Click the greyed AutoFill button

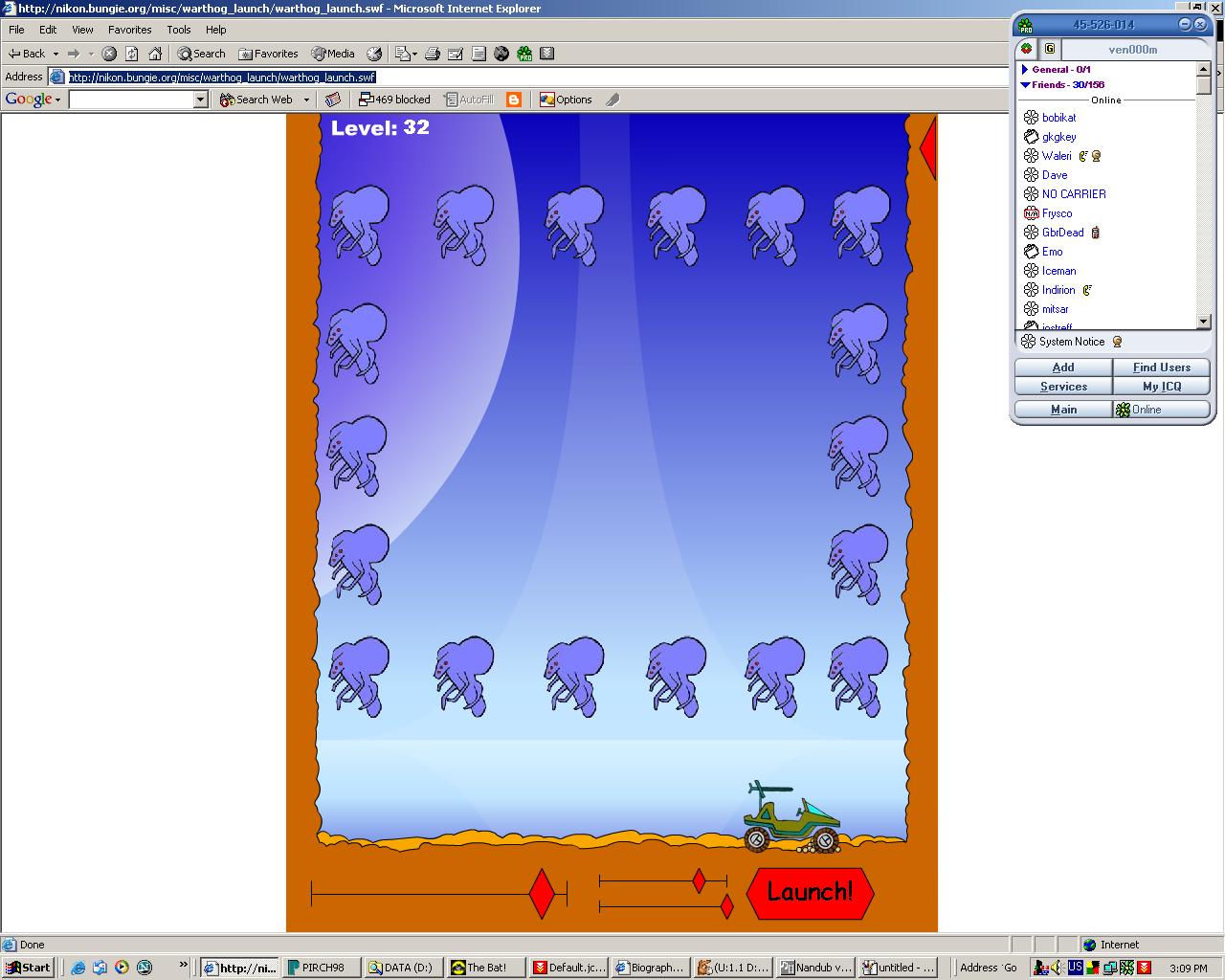[469, 100]
